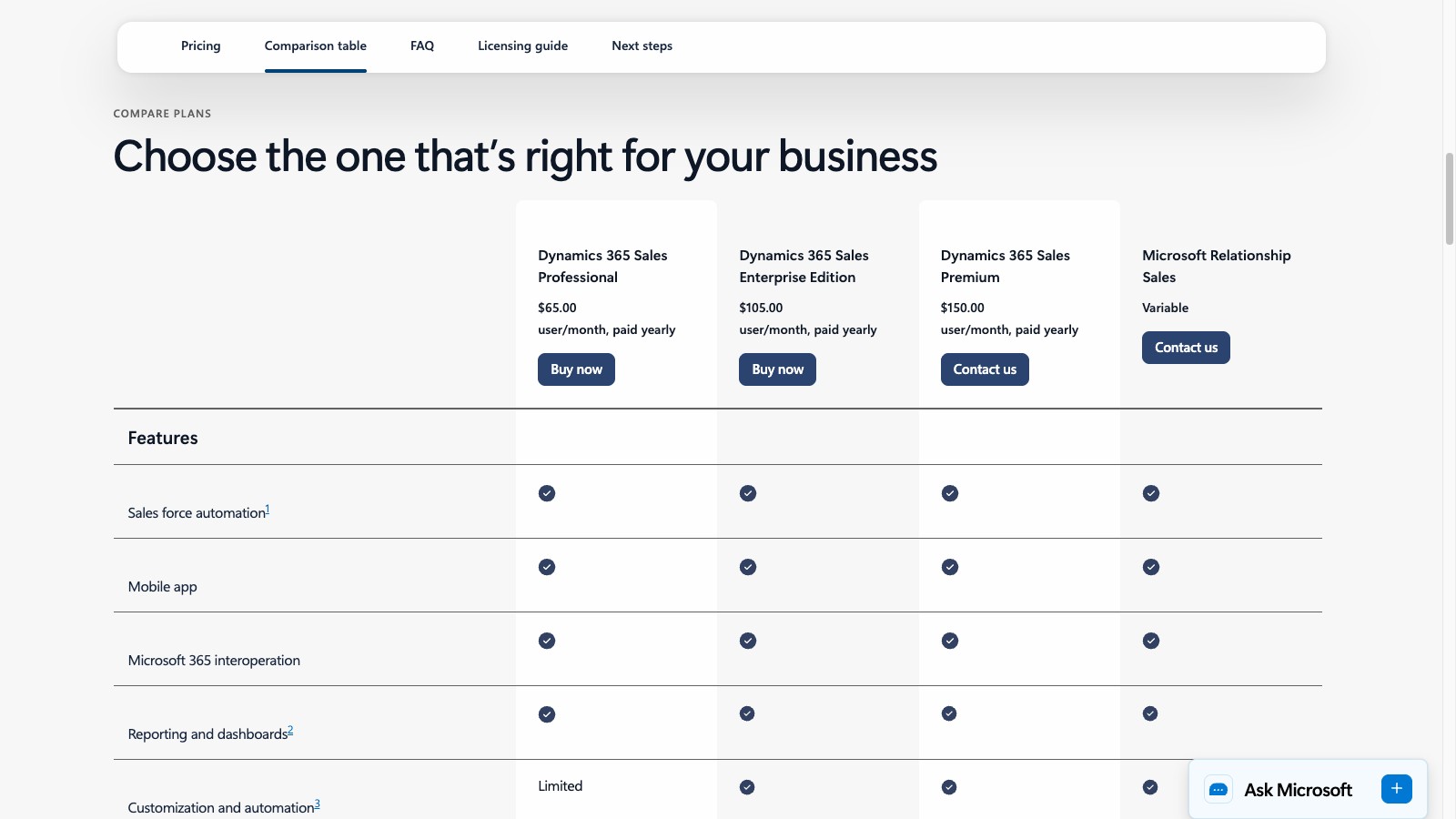Open the Licensing guide tab

click(522, 45)
